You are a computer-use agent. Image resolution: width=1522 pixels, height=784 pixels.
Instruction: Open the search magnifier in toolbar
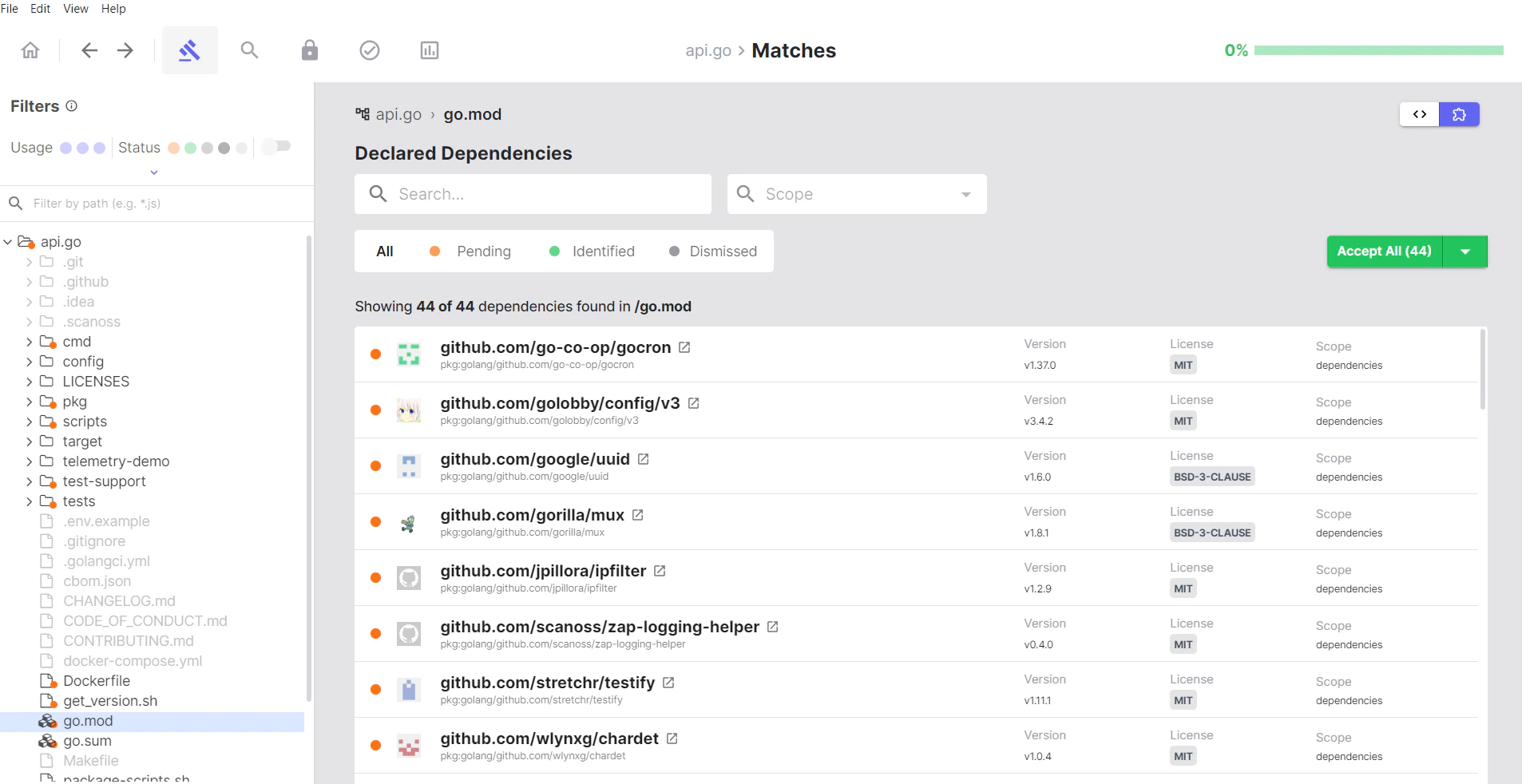(x=249, y=50)
